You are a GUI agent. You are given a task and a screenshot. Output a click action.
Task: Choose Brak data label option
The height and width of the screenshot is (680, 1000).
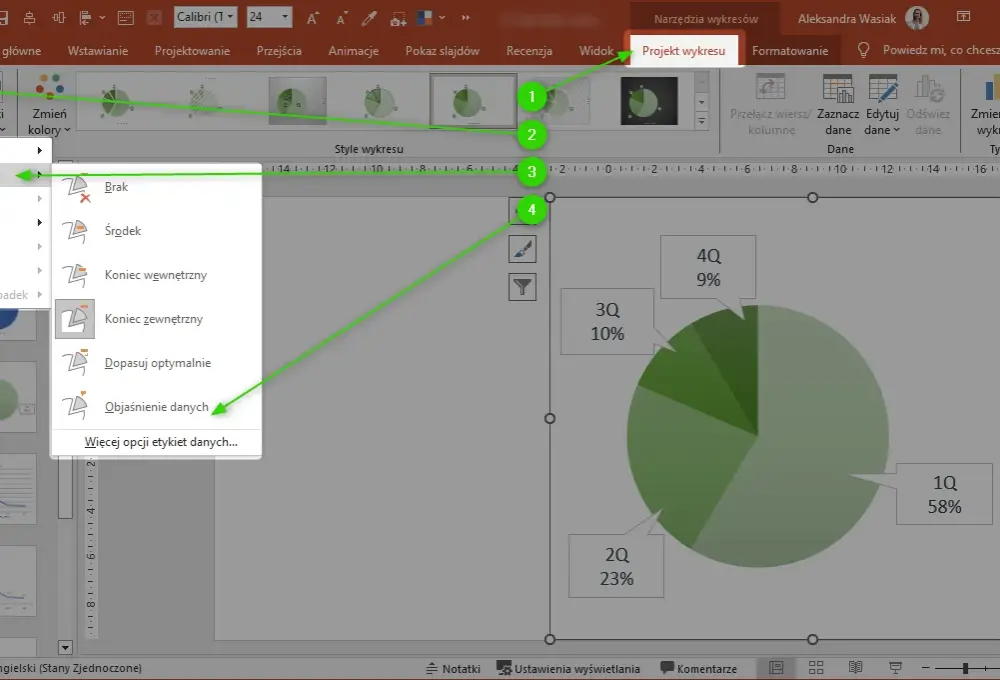(156, 187)
